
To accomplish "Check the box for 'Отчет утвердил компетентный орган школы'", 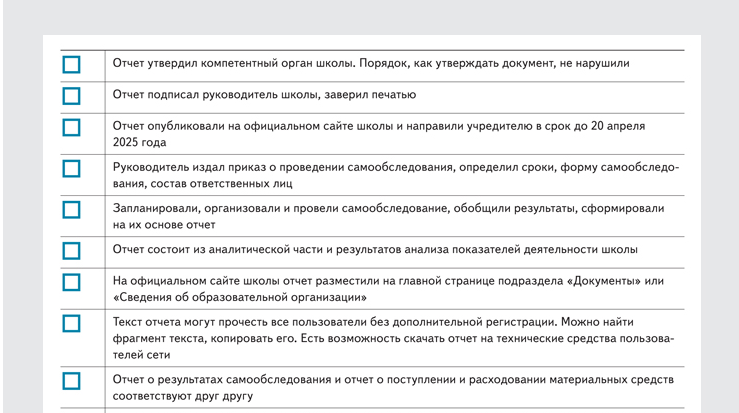I will click(71, 65).
